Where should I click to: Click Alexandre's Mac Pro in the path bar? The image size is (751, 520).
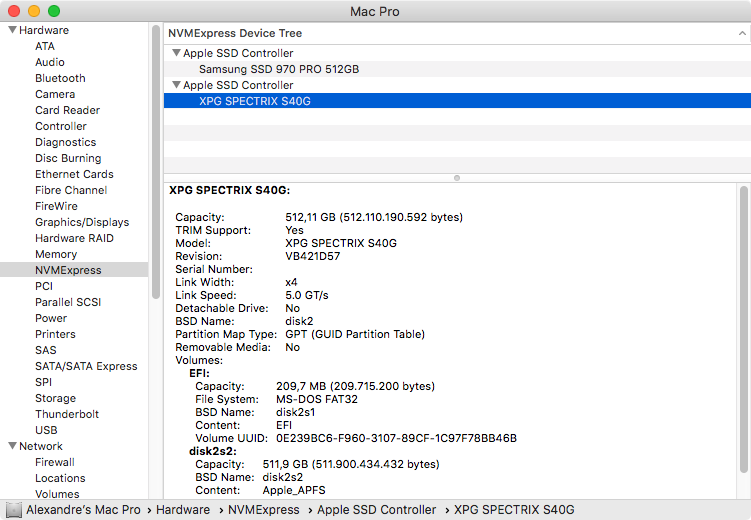pyautogui.click(x=83, y=510)
